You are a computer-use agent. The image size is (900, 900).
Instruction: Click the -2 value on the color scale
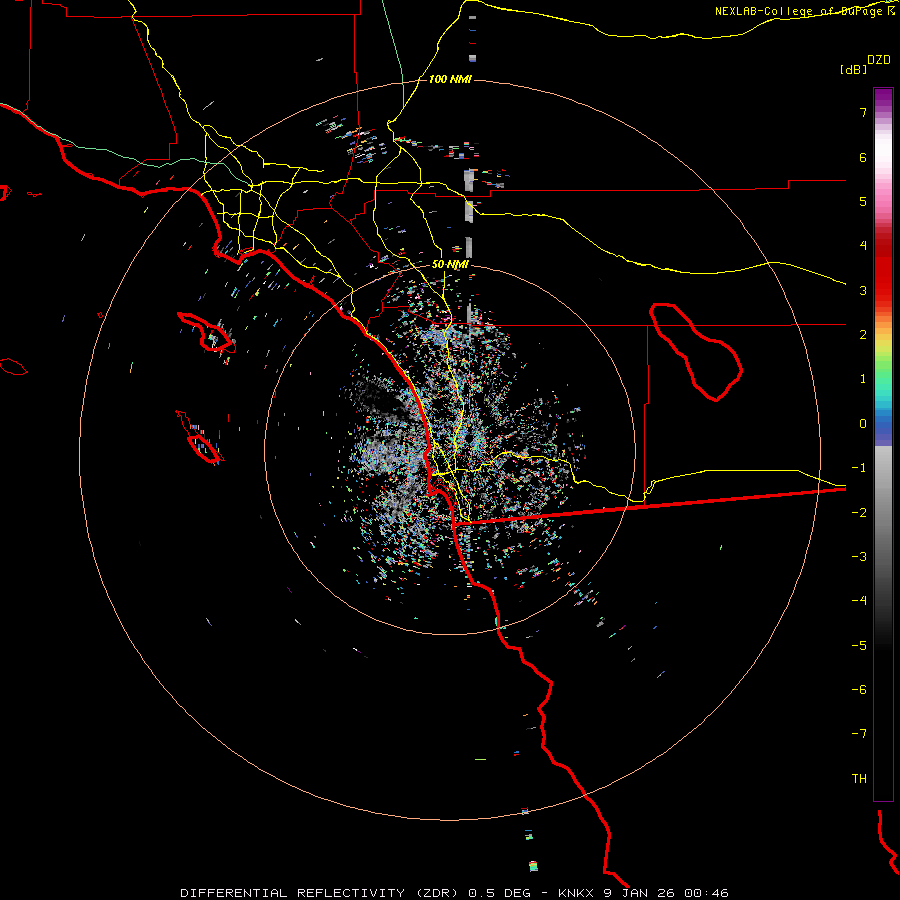(859, 512)
